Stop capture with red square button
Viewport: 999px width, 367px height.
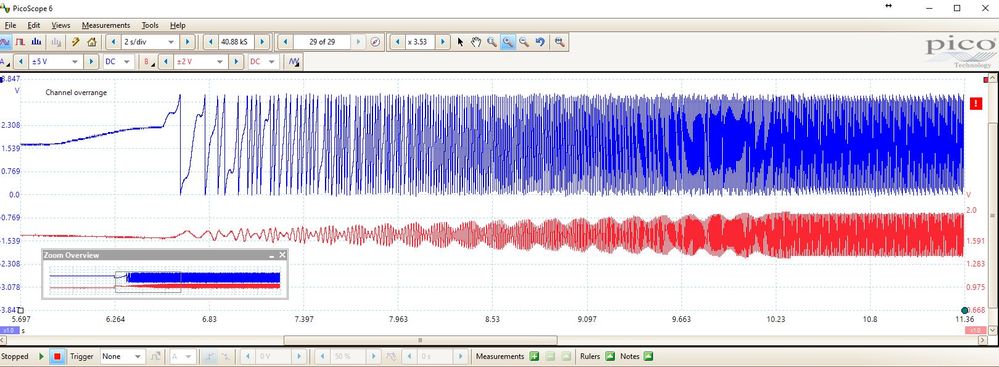point(57,357)
